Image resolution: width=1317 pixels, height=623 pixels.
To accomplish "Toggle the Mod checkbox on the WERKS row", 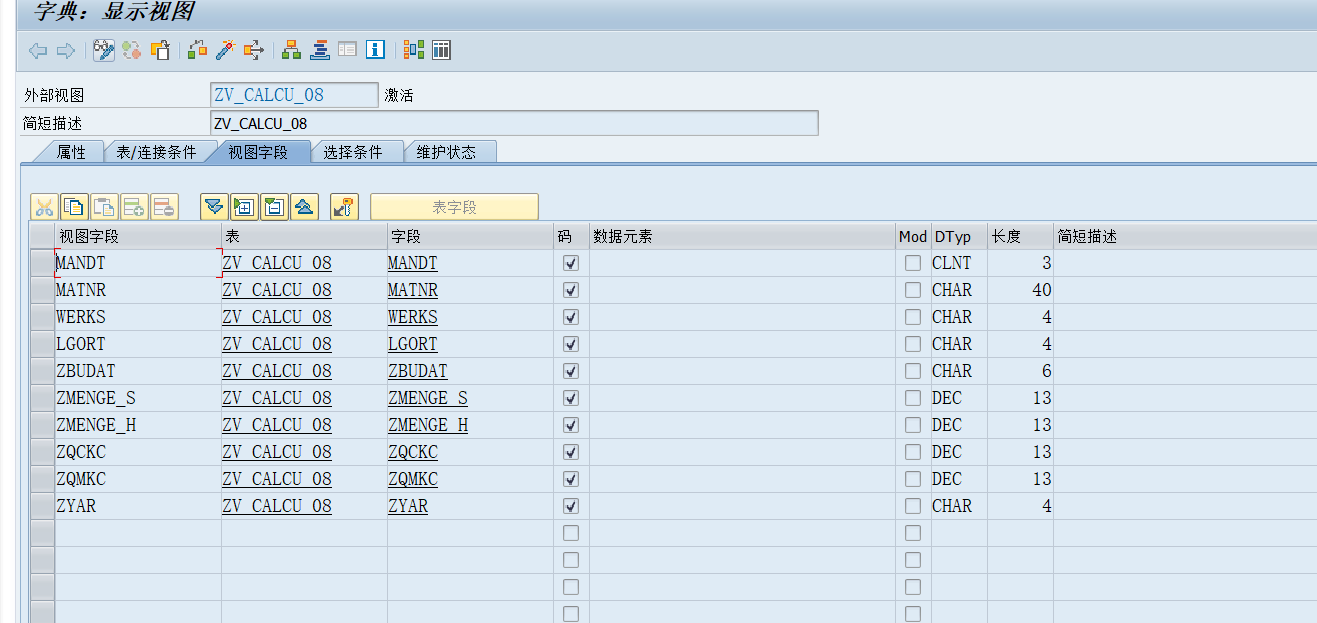I will point(912,316).
